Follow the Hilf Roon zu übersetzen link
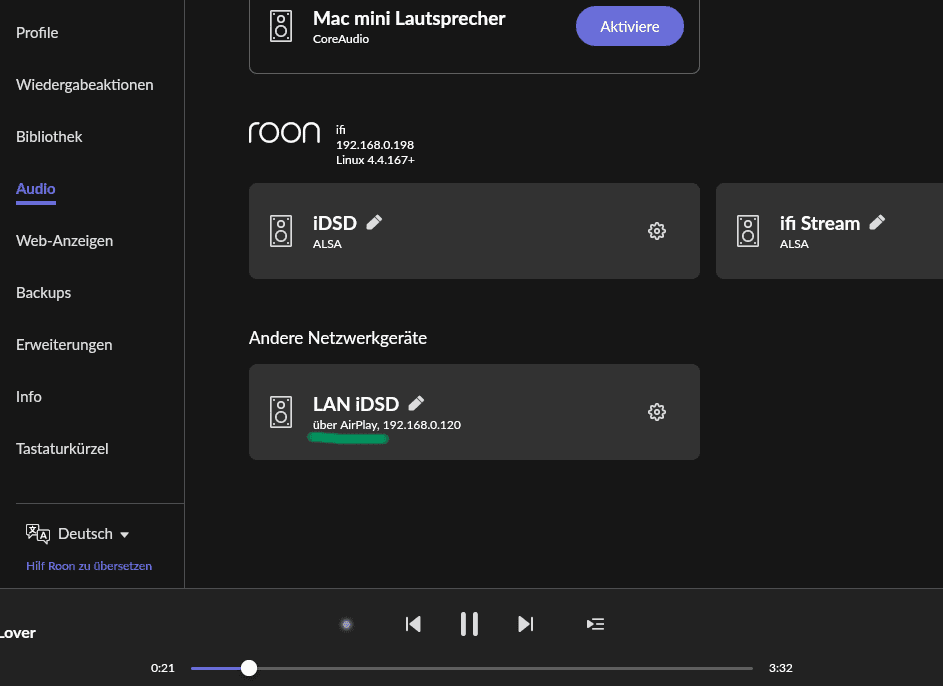 coord(89,566)
